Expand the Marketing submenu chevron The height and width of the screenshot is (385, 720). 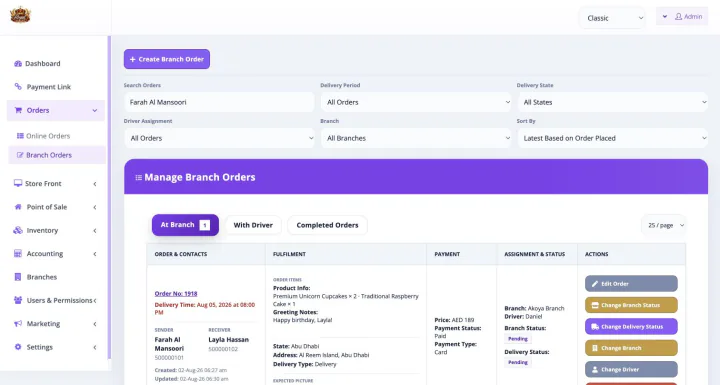point(95,324)
